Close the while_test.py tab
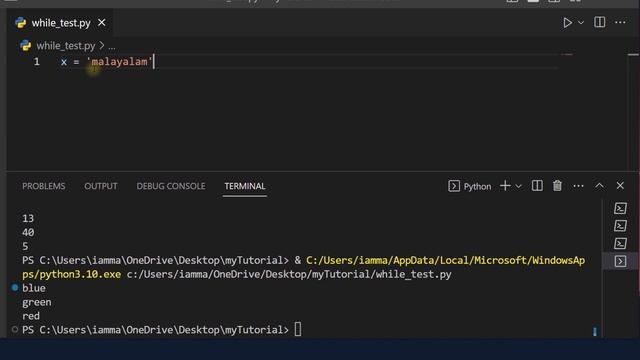Viewport: 640px width, 360px height. [102, 23]
